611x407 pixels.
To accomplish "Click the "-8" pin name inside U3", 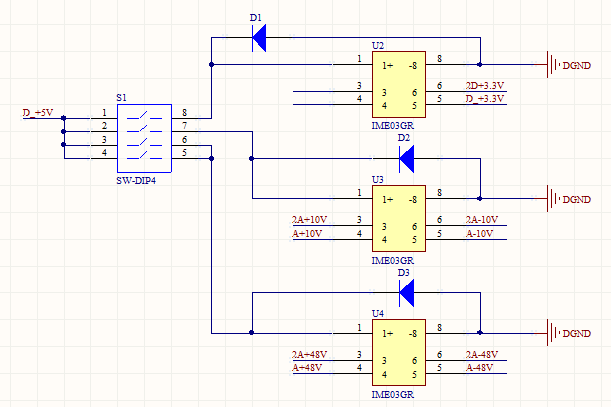I will coord(413,200).
